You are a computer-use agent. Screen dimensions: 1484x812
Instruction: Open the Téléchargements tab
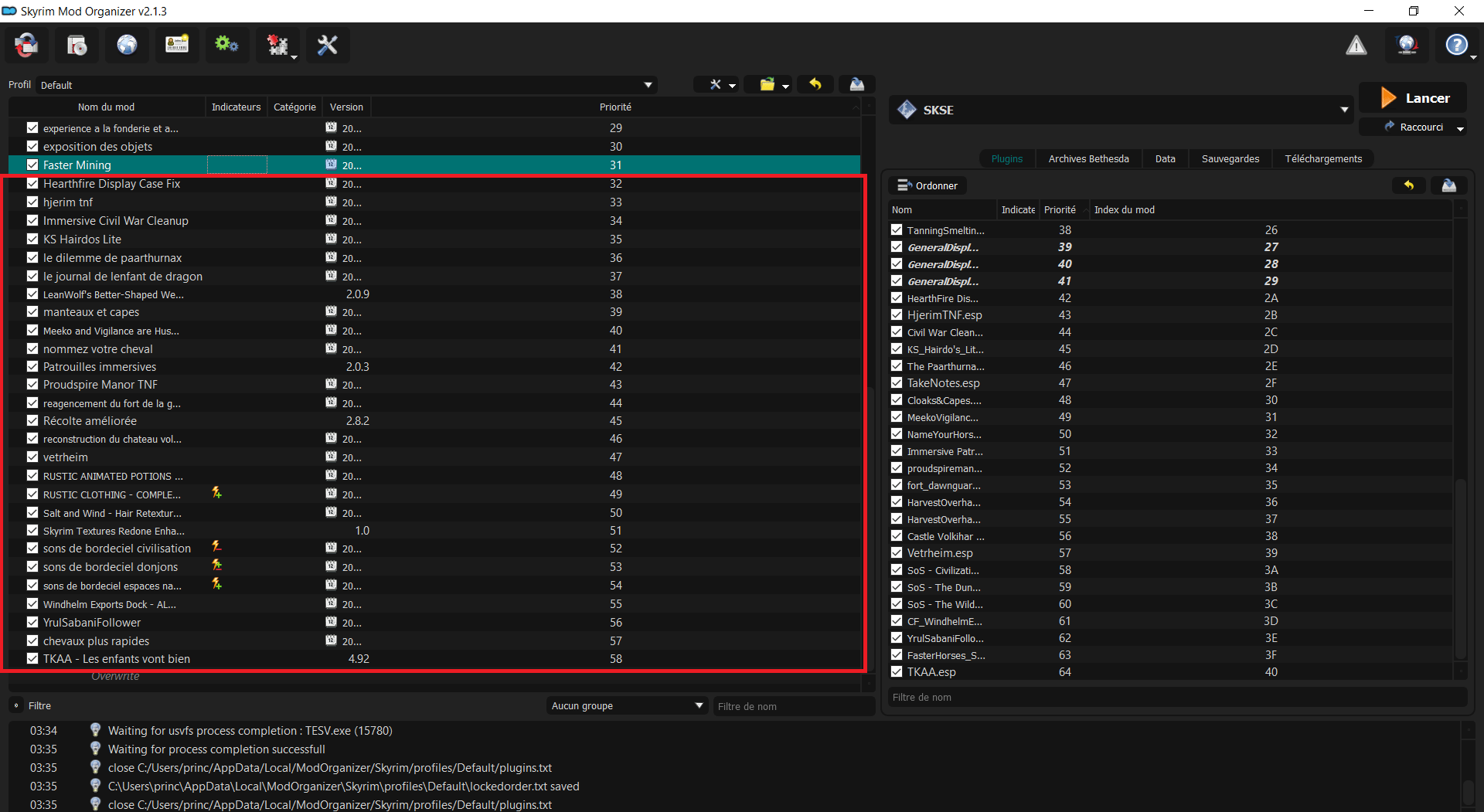pos(1323,158)
